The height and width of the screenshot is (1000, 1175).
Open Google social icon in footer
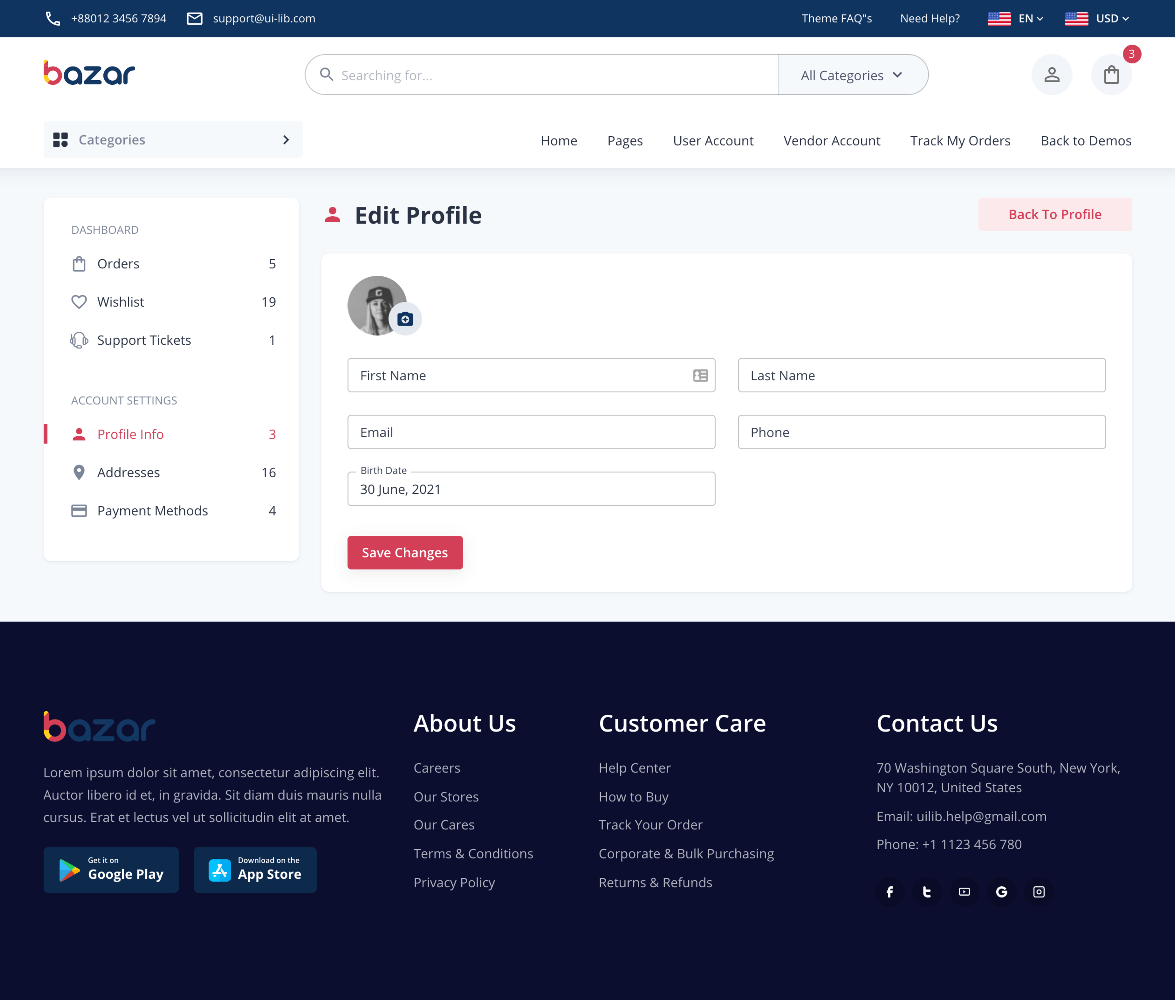click(1001, 892)
